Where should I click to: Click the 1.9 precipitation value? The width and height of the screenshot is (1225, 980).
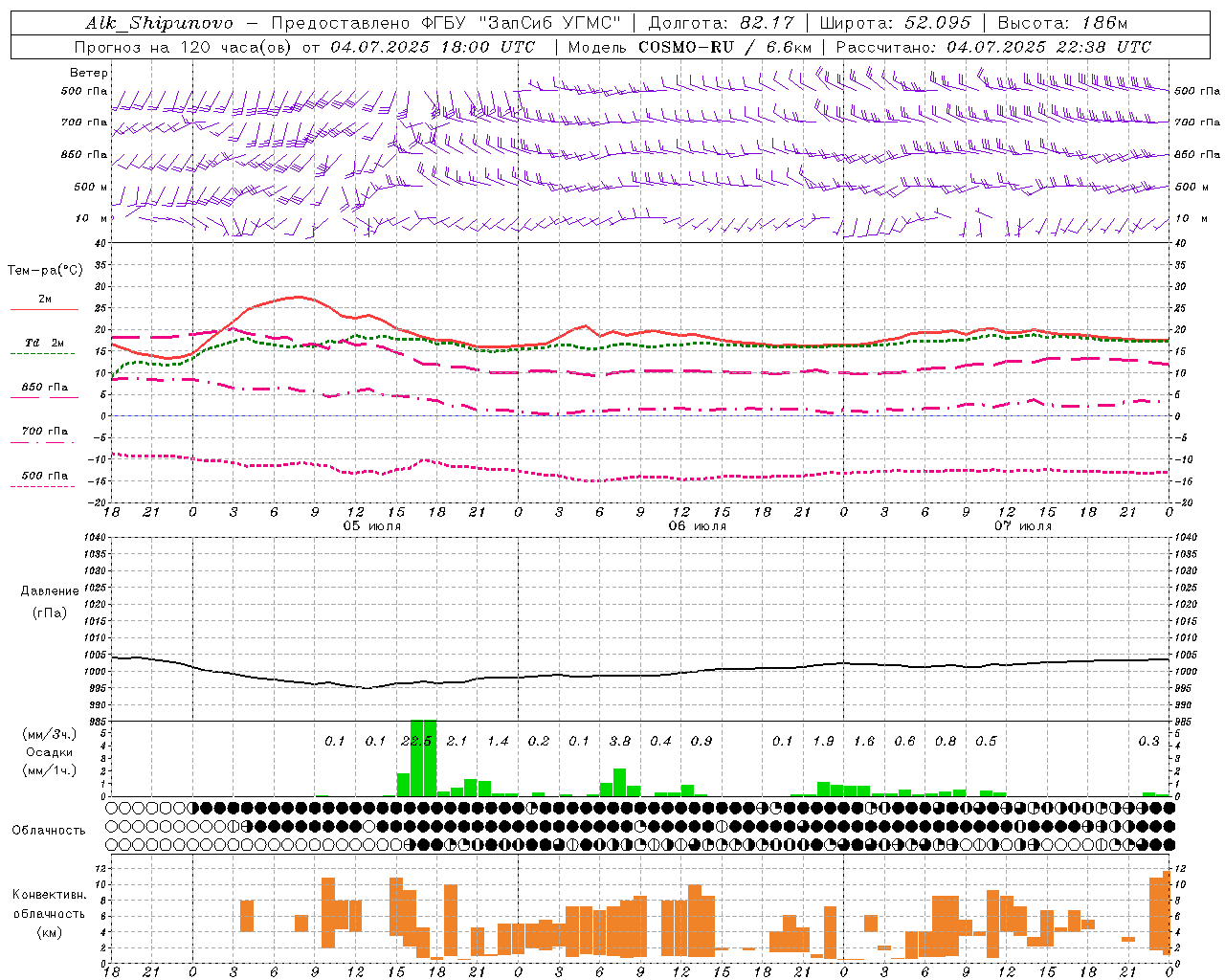coord(823,741)
